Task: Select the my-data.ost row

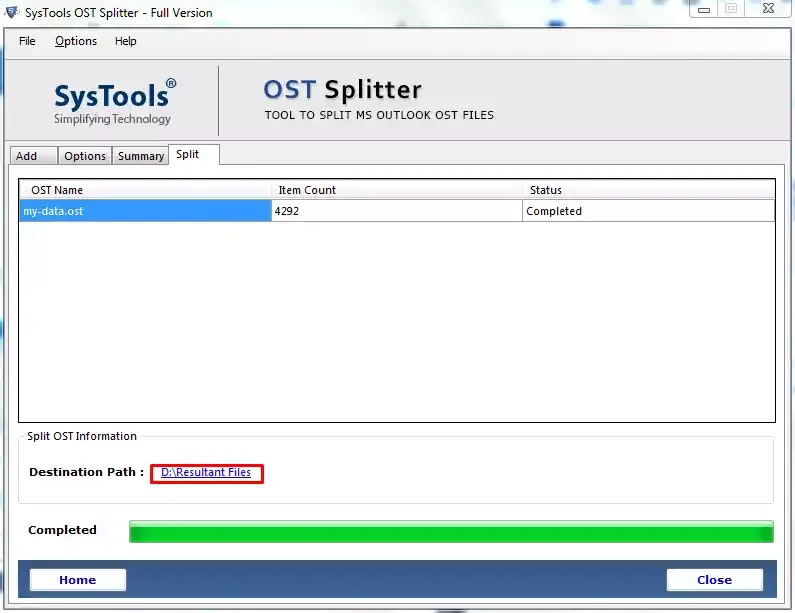Action: point(397,211)
